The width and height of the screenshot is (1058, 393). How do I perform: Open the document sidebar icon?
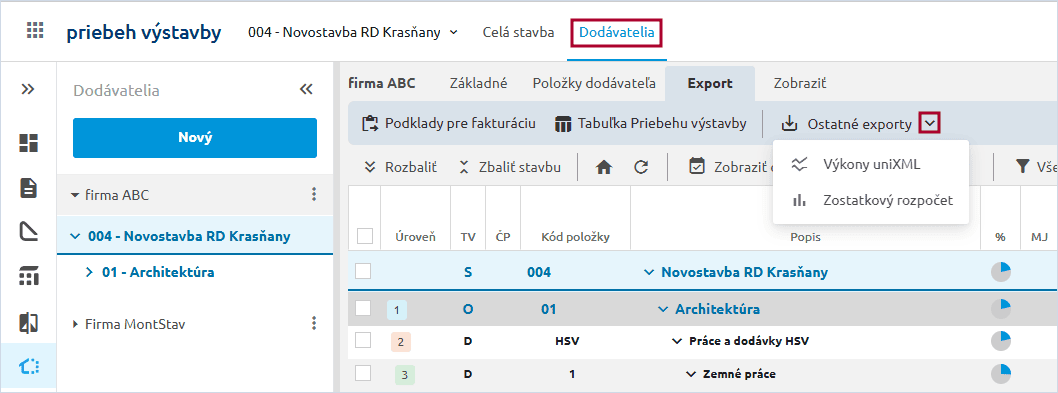28,188
